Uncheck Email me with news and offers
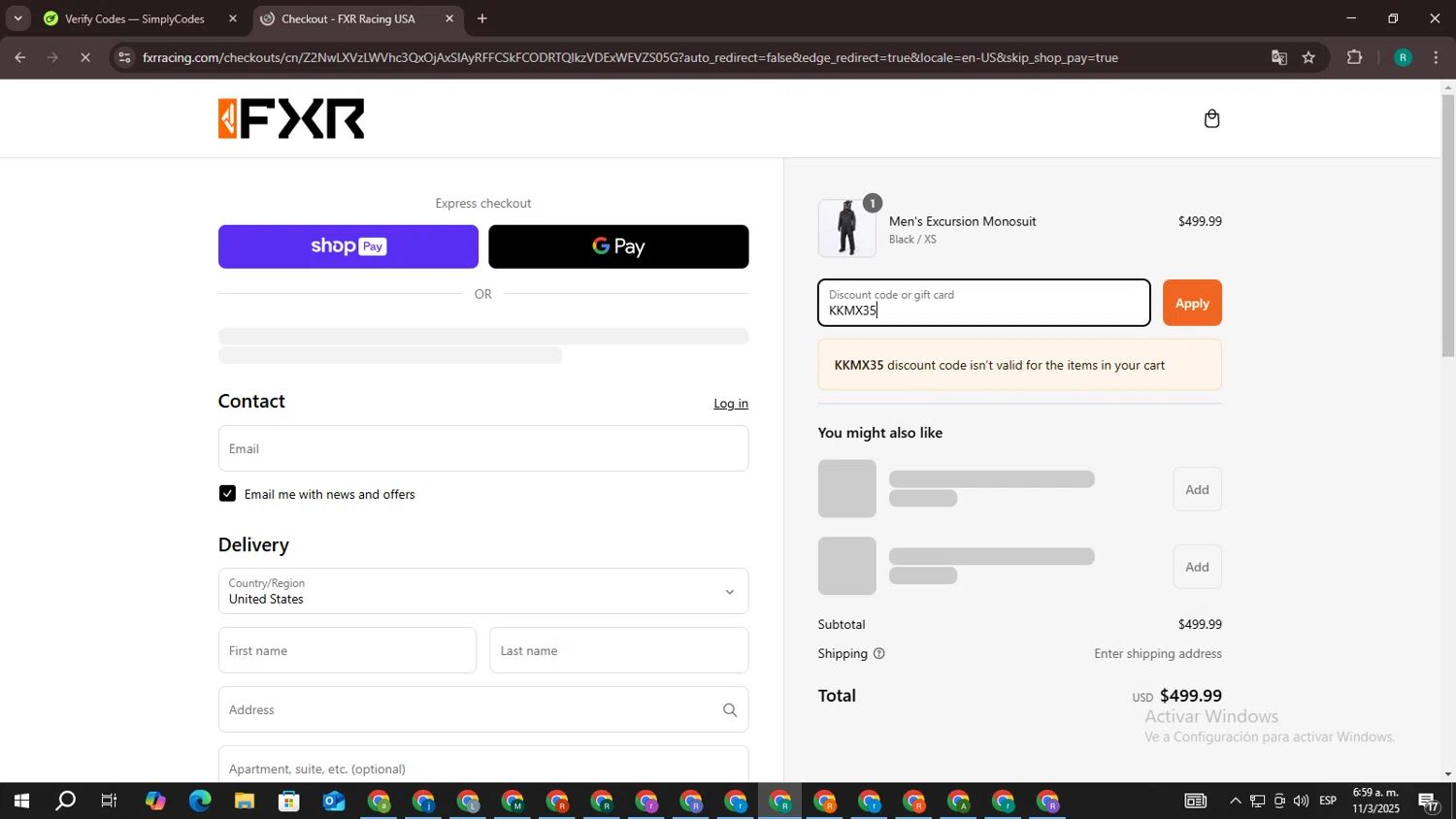Screen dimensions: 1456x819 pos(227,494)
